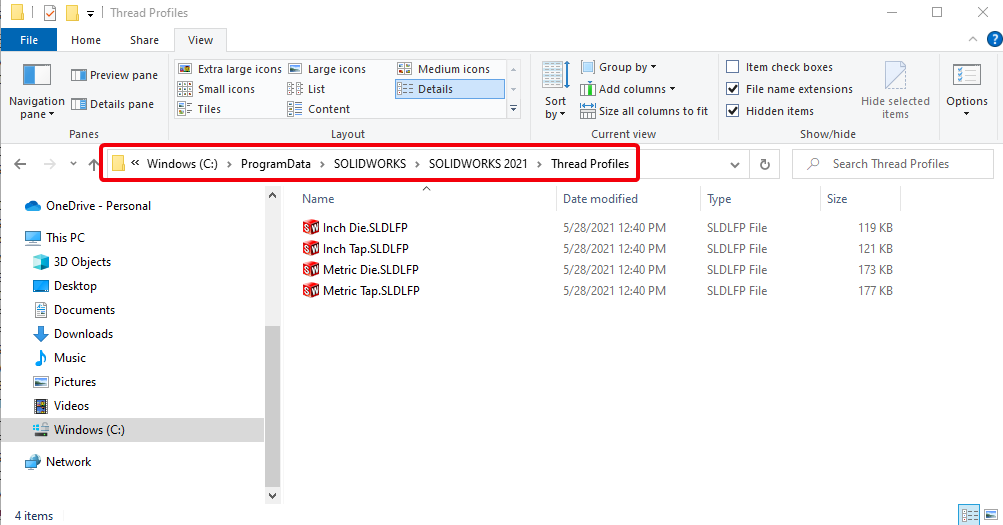This screenshot has width=1003, height=525.
Task: Choose Large icons layout
Action: click(x=328, y=68)
